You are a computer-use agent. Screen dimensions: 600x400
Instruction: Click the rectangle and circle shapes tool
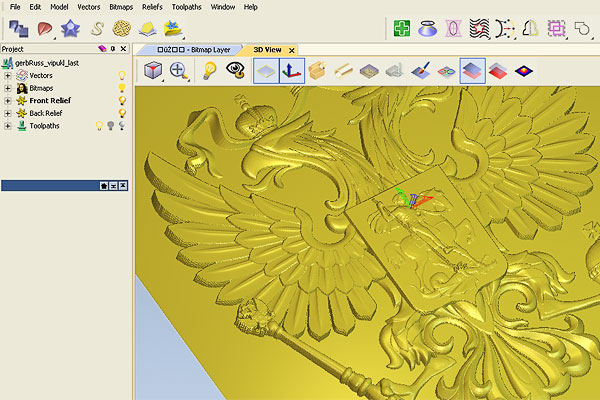pyautogui.click(x=582, y=29)
